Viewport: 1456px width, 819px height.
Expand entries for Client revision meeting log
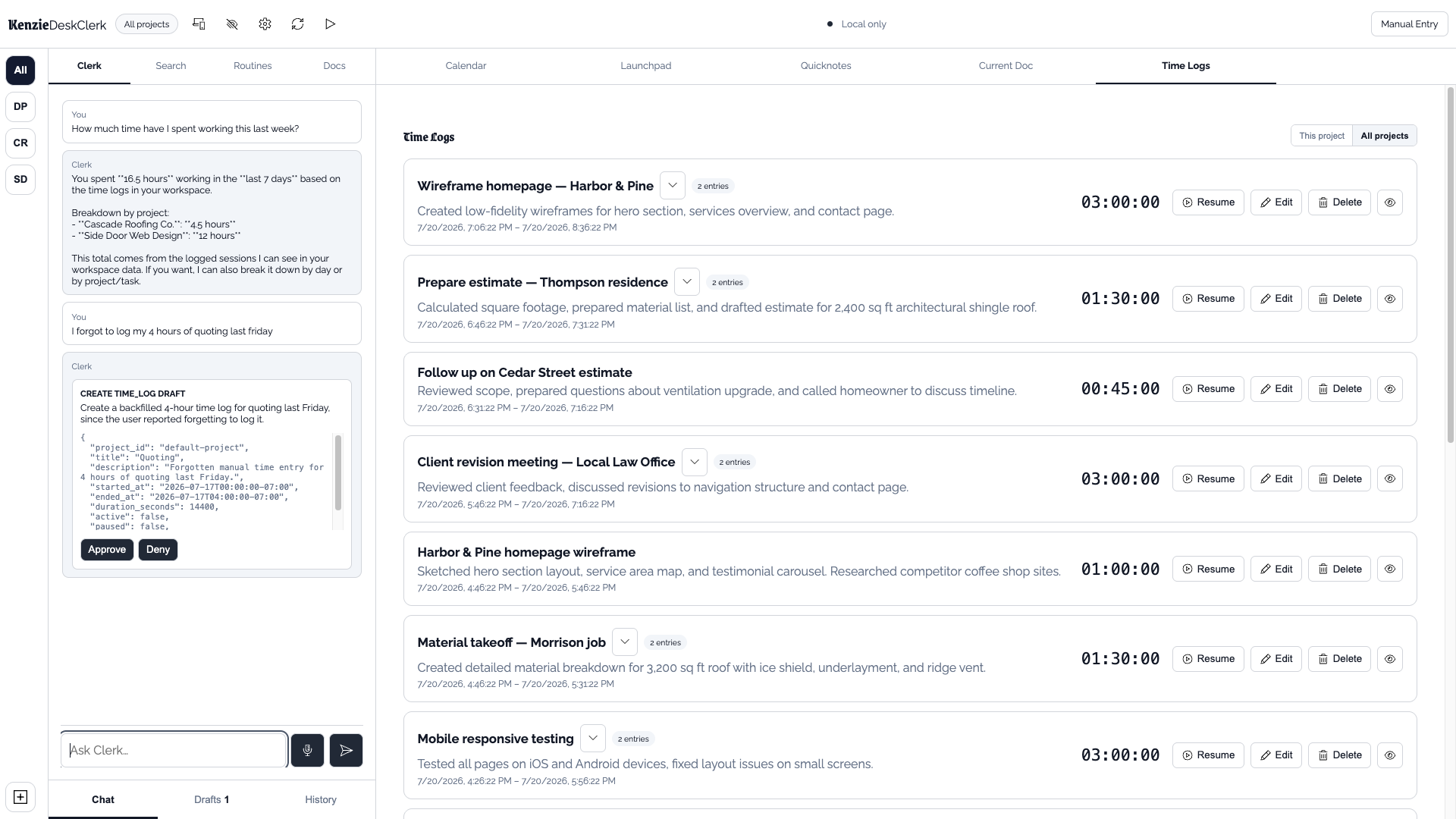[x=694, y=462]
